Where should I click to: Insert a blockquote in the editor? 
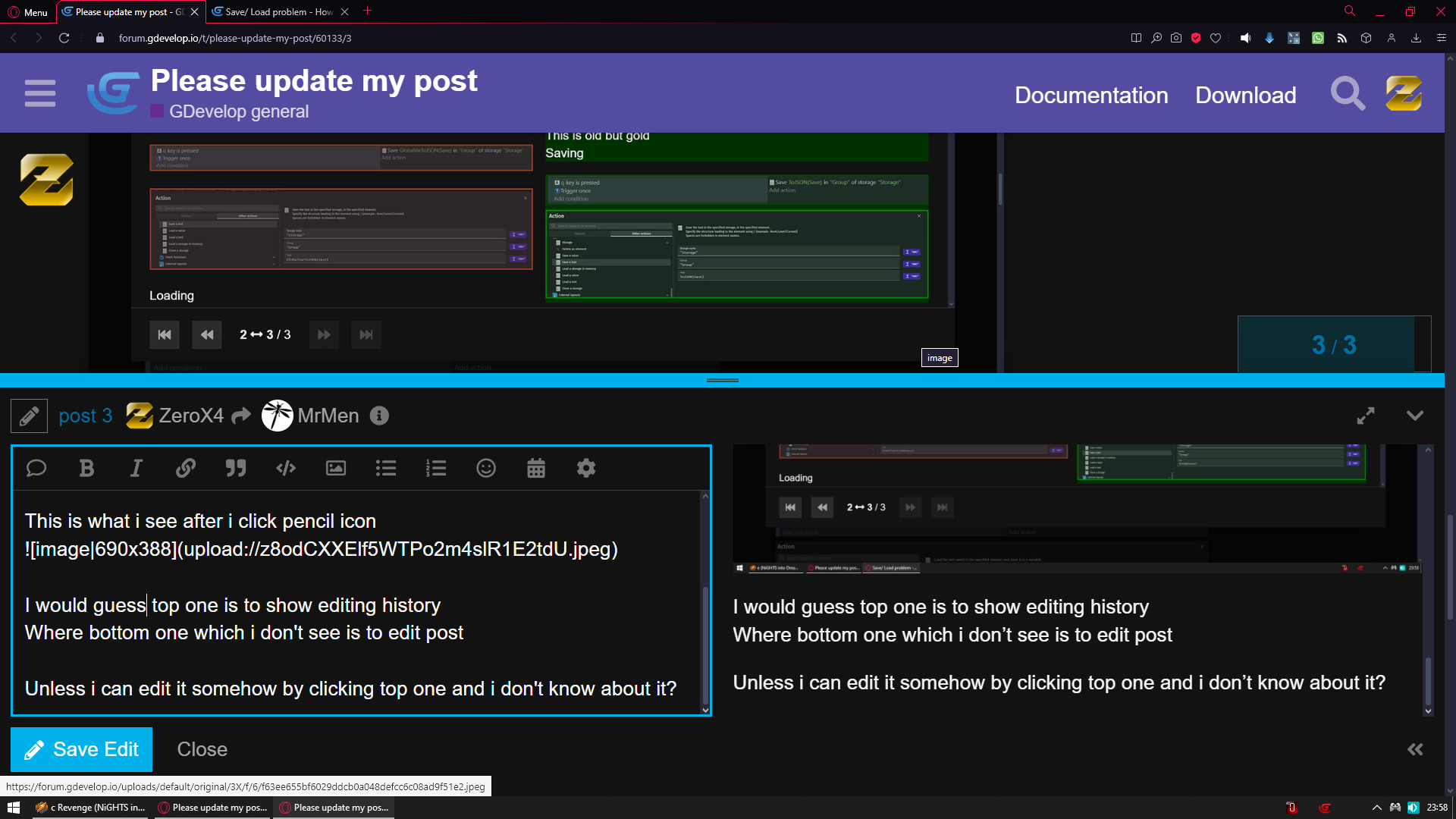(x=236, y=468)
